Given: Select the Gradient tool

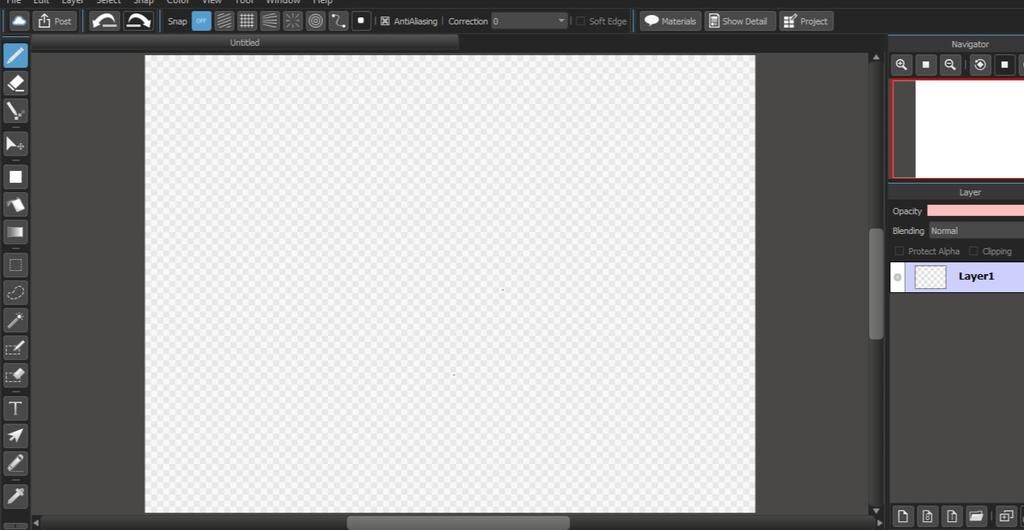Looking at the screenshot, I should (x=16, y=232).
